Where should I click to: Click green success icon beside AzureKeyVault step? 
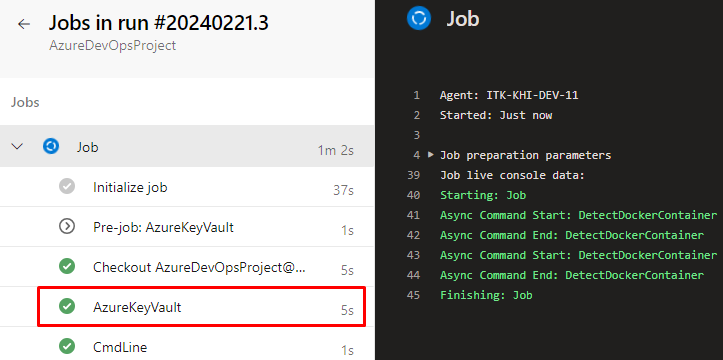click(x=67, y=306)
